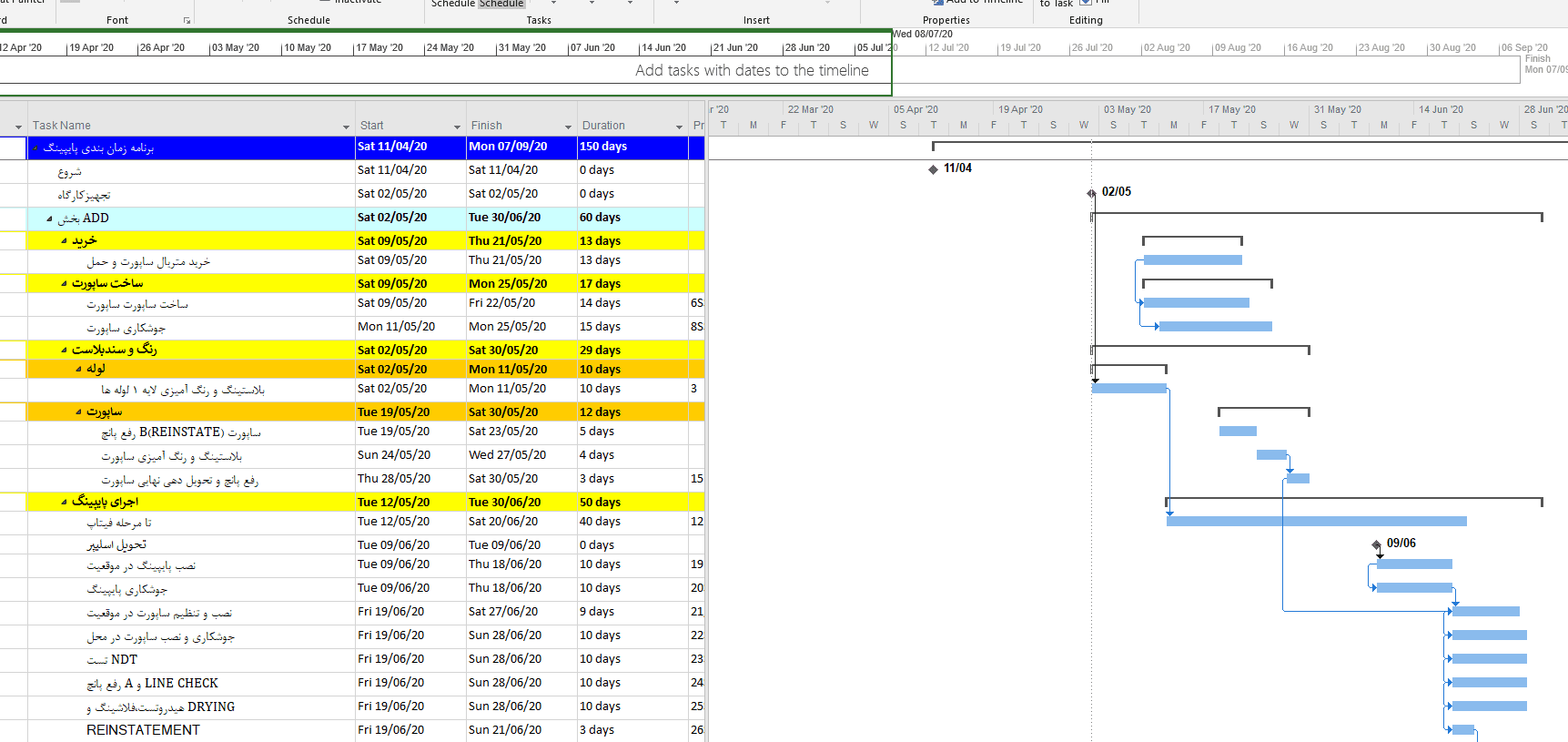Image resolution: width=1568 pixels, height=742 pixels.
Task: Click the '40 days' duration cell
Action: pyautogui.click(x=632, y=522)
